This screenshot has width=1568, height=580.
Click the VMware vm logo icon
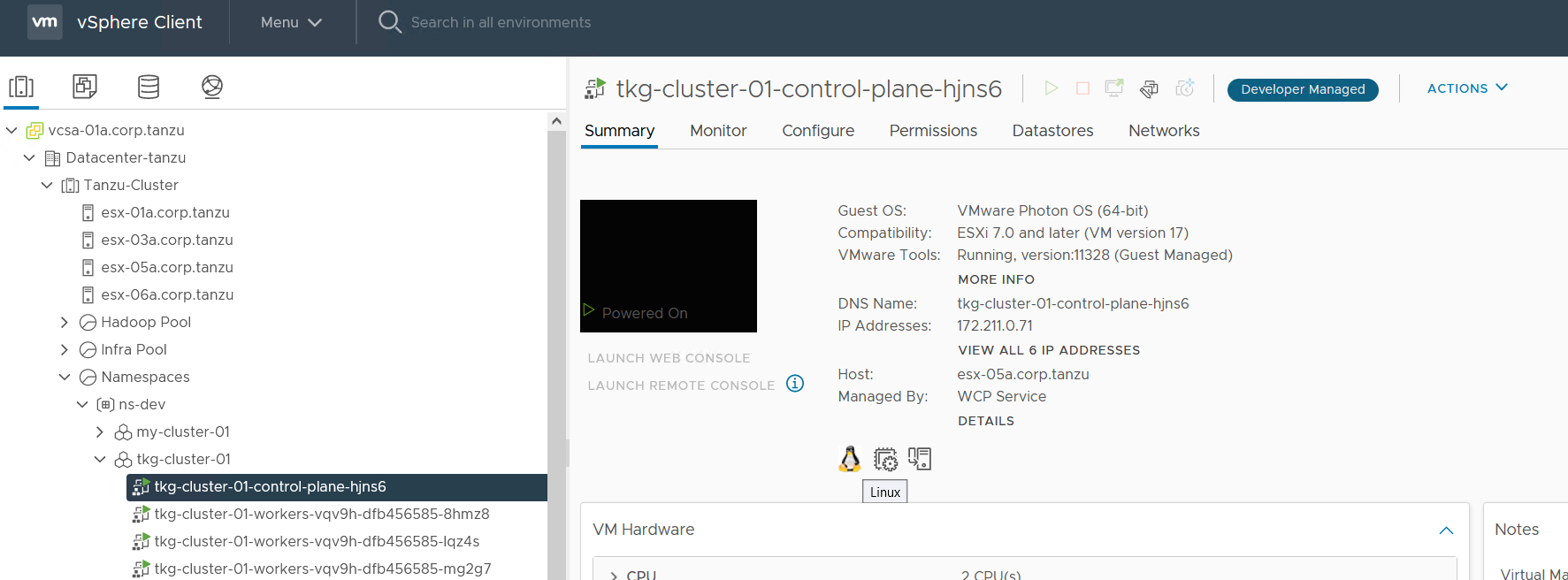point(45,22)
